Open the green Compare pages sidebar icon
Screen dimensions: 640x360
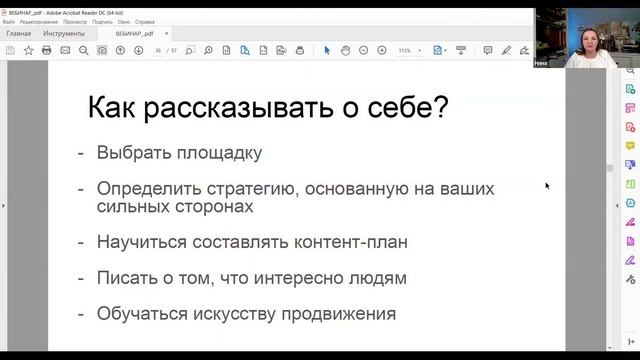(x=630, y=184)
